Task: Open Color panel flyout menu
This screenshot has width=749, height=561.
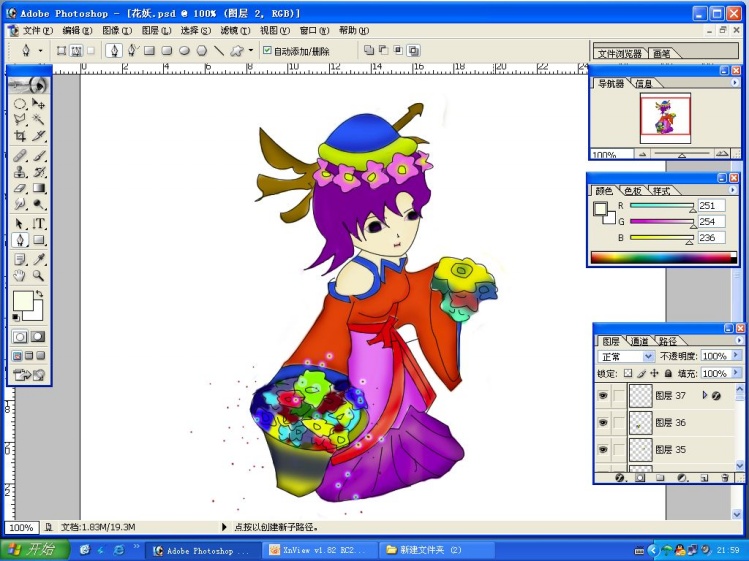Action: tap(733, 190)
